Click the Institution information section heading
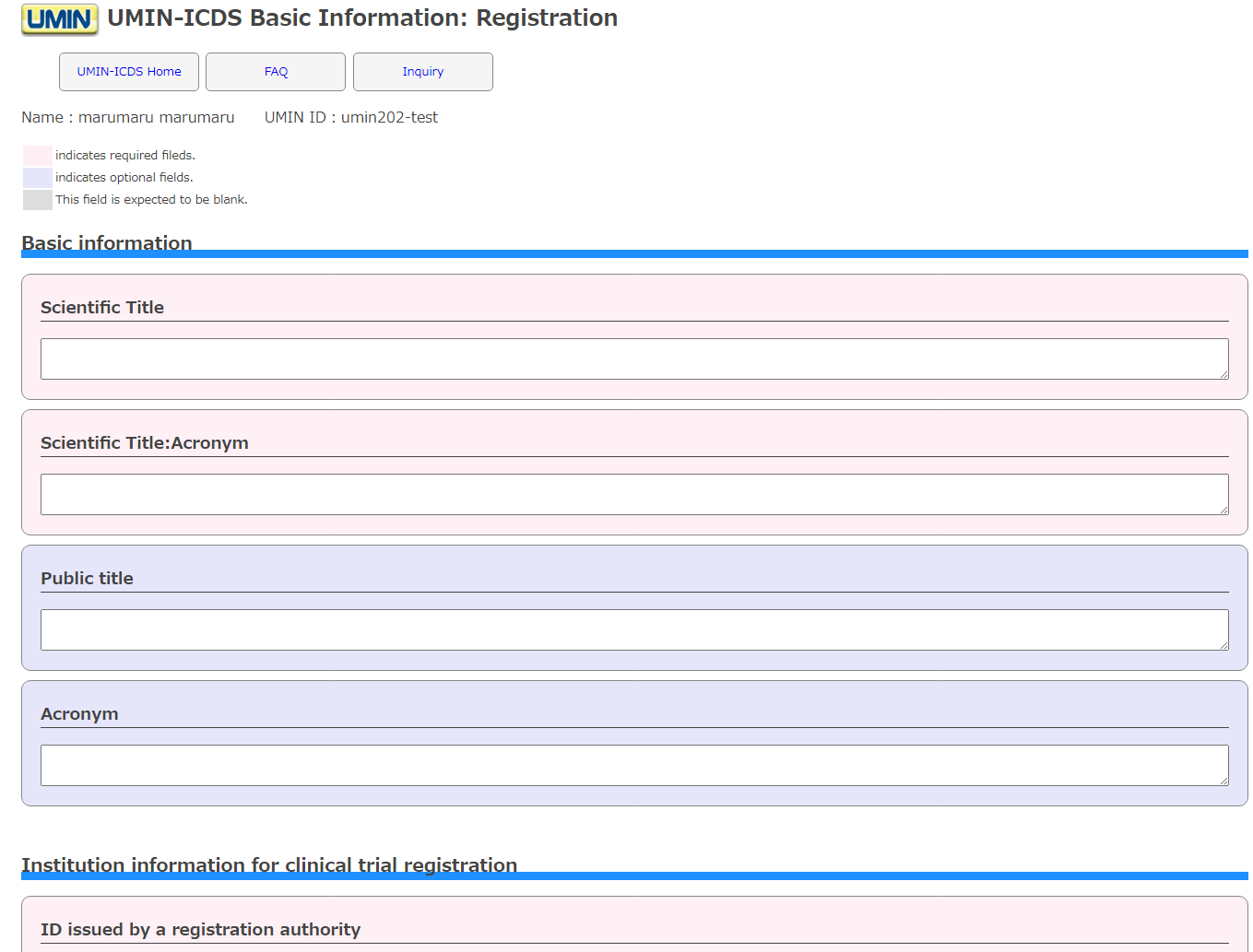Image resolution: width=1253 pixels, height=952 pixels. tap(269, 864)
